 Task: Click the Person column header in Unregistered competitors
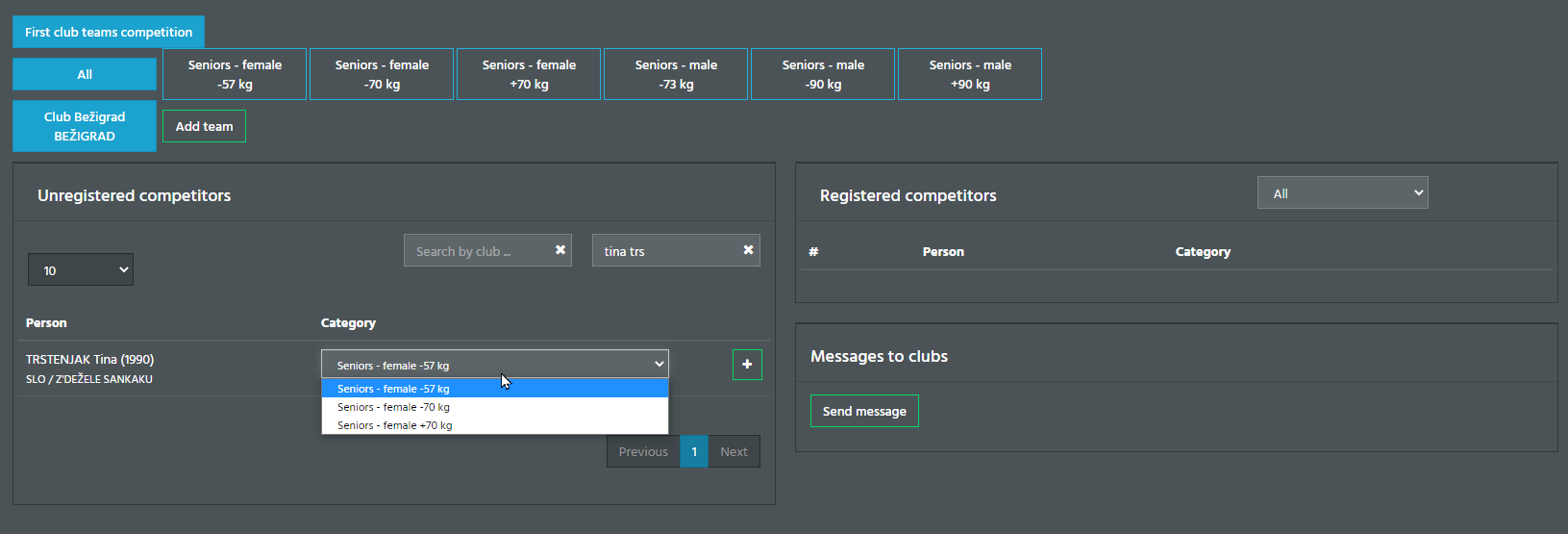point(46,322)
